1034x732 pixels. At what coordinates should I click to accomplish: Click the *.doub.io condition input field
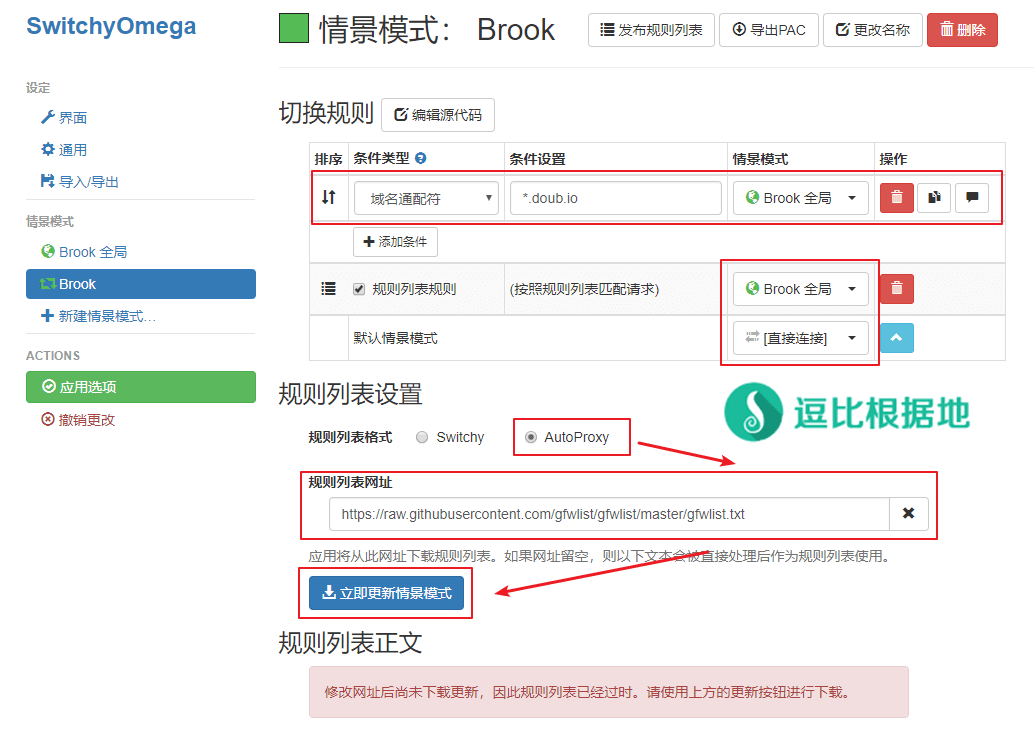615,198
